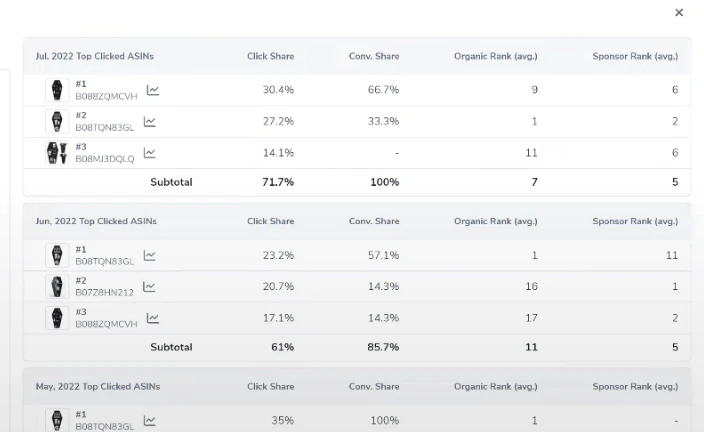Click July #3 product thumbnail with two items

[56, 153]
